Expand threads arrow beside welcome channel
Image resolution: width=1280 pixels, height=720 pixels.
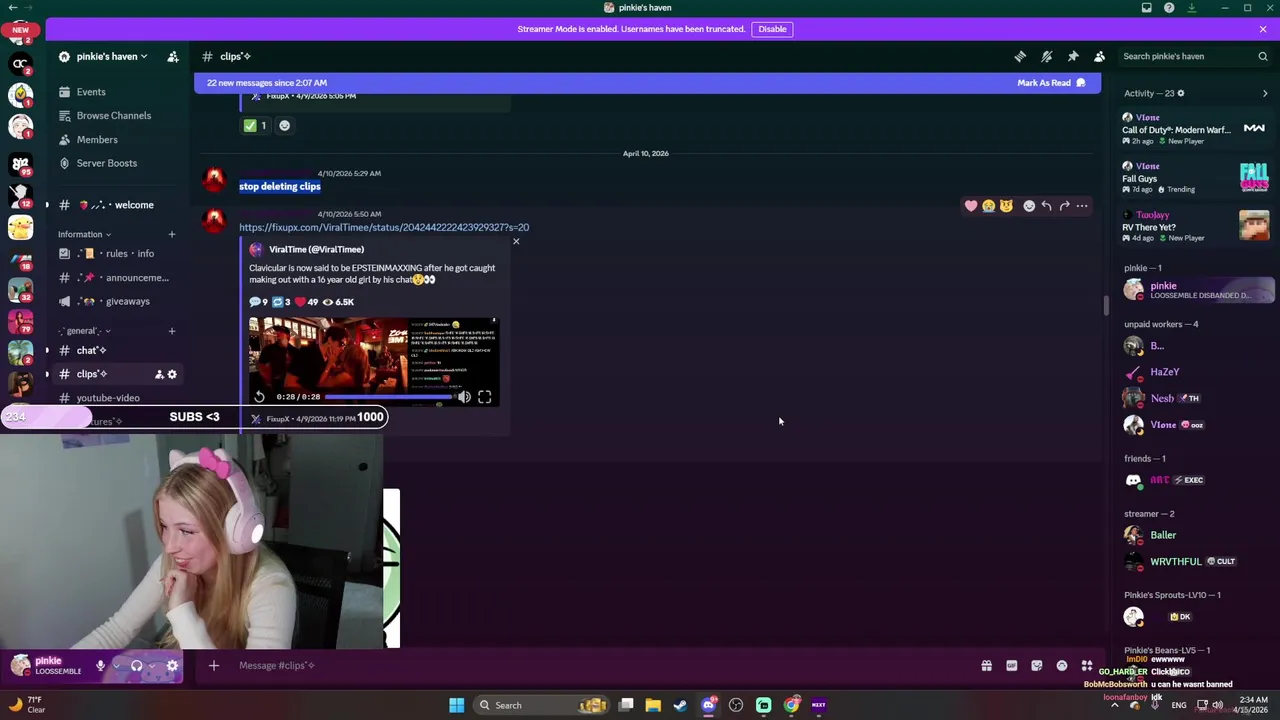47,205
